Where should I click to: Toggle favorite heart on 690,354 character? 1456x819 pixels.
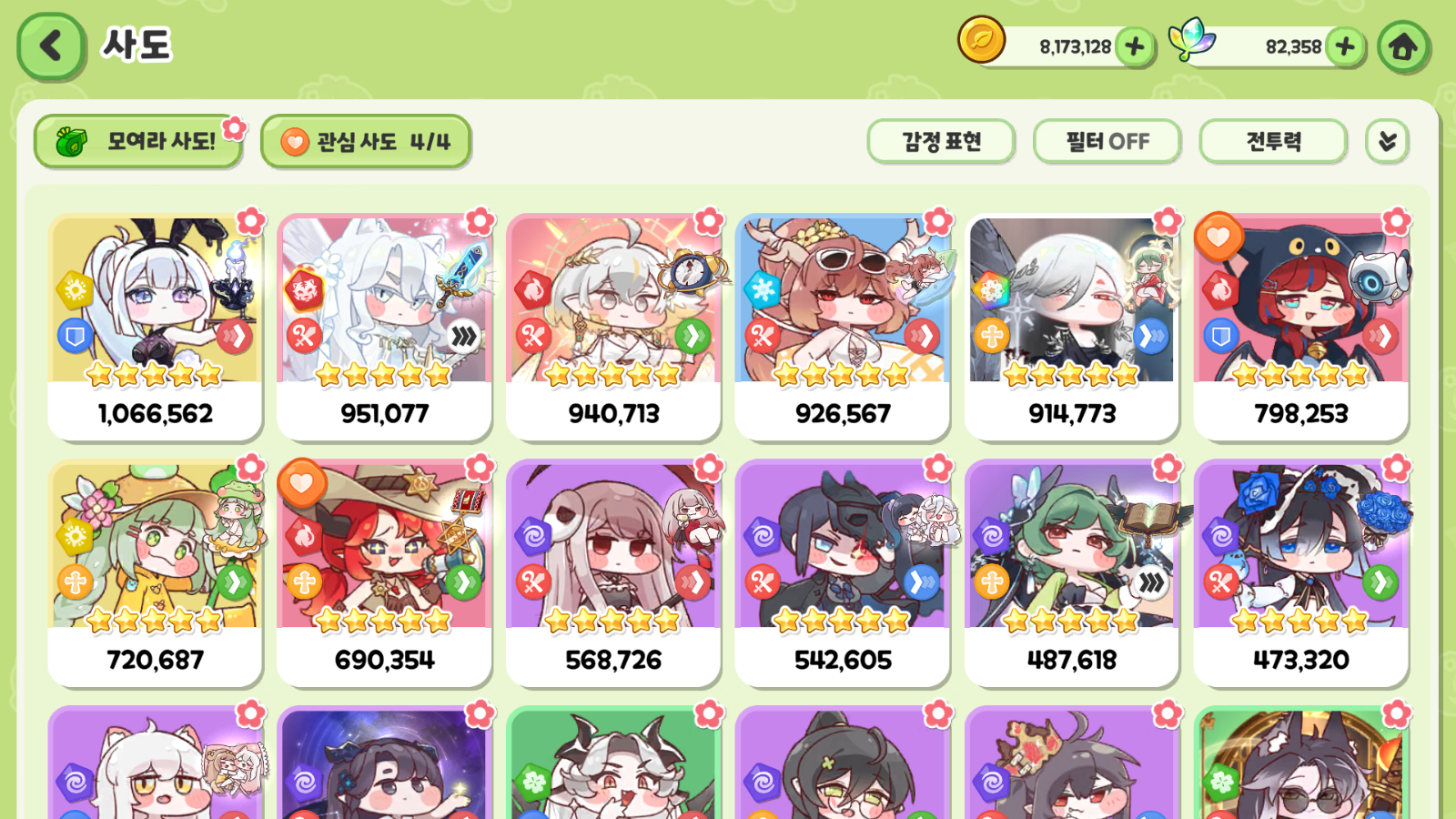pos(302,482)
